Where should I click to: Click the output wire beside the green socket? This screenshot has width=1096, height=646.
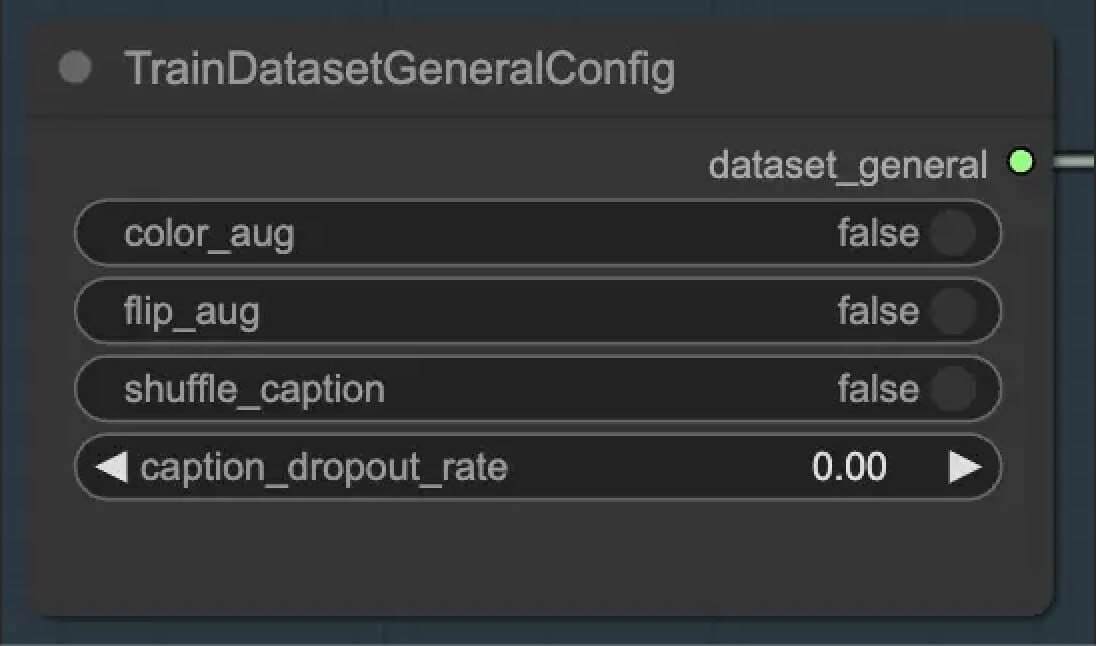point(1076,162)
